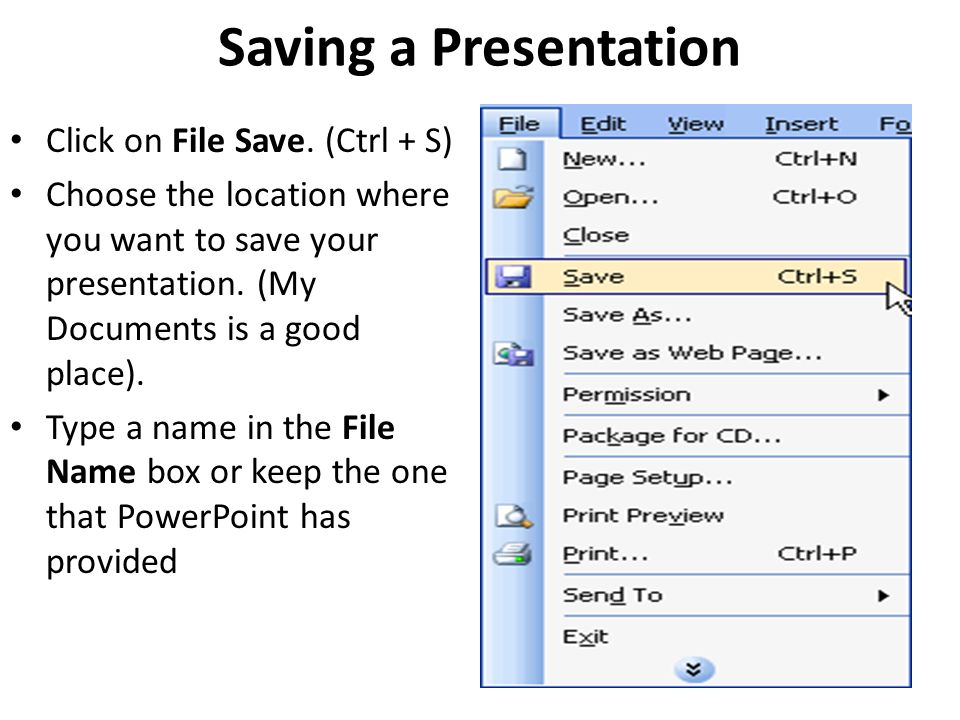Select the New... menu entry text
Screen dimensions: 960x720
[x=604, y=159]
